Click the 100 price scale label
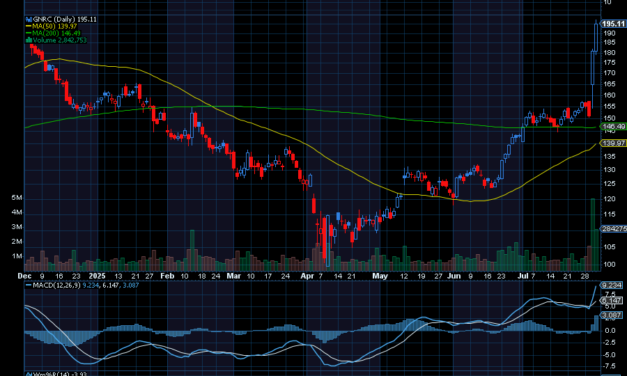Screen dimensions: 627x376 click(609, 264)
